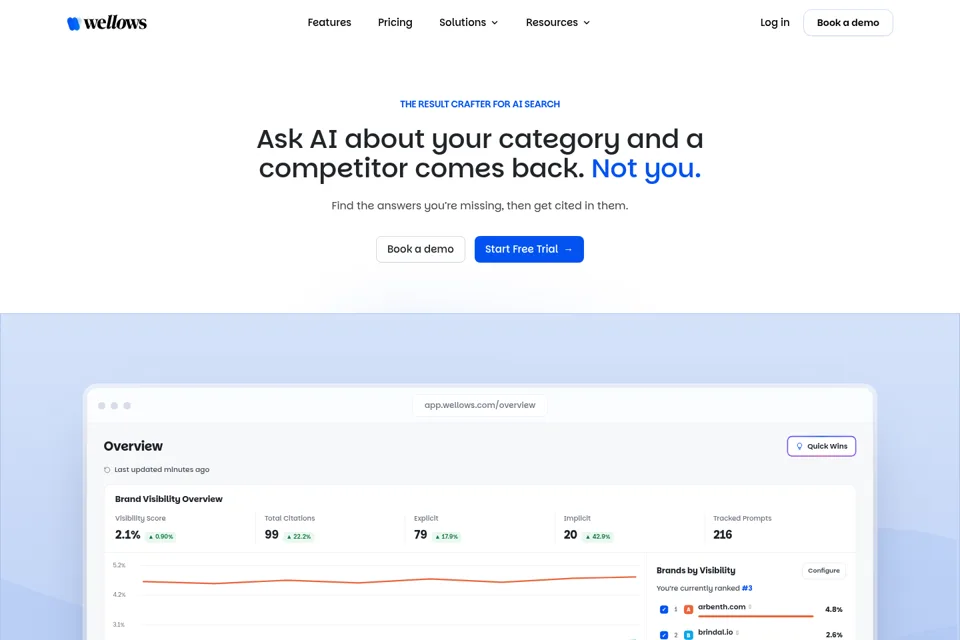This screenshot has width=960, height=640.
Task: Click the 17.9% explicit change badge
Action: click(446, 536)
